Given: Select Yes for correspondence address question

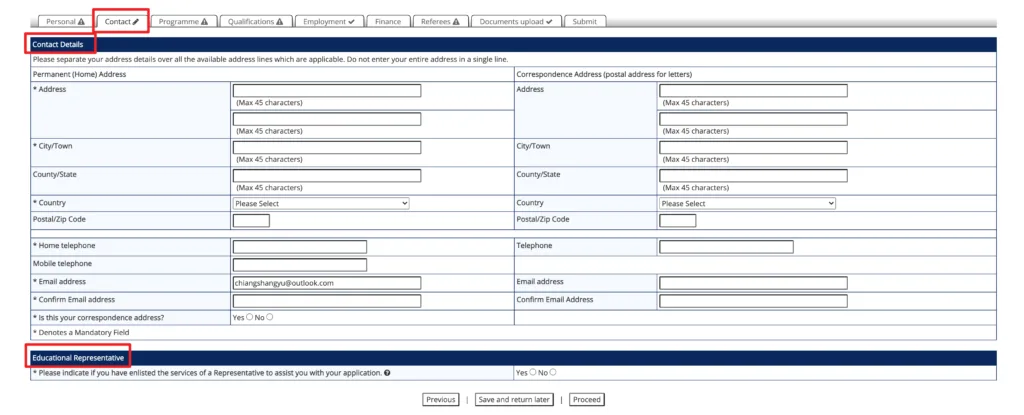Looking at the screenshot, I should pyautogui.click(x=249, y=317).
